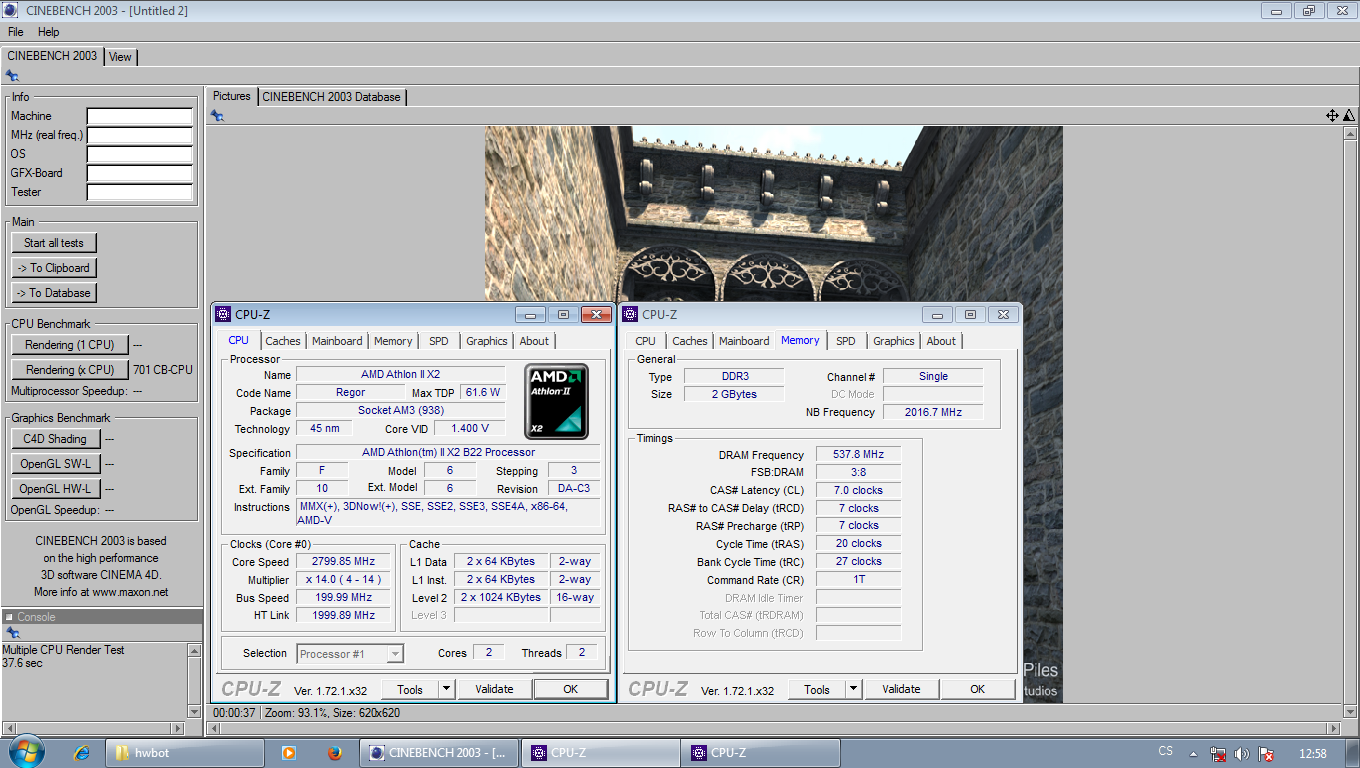Click the To Database button
Image resolution: width=1360 pixels, height=768 pixels.
[54, 293]
